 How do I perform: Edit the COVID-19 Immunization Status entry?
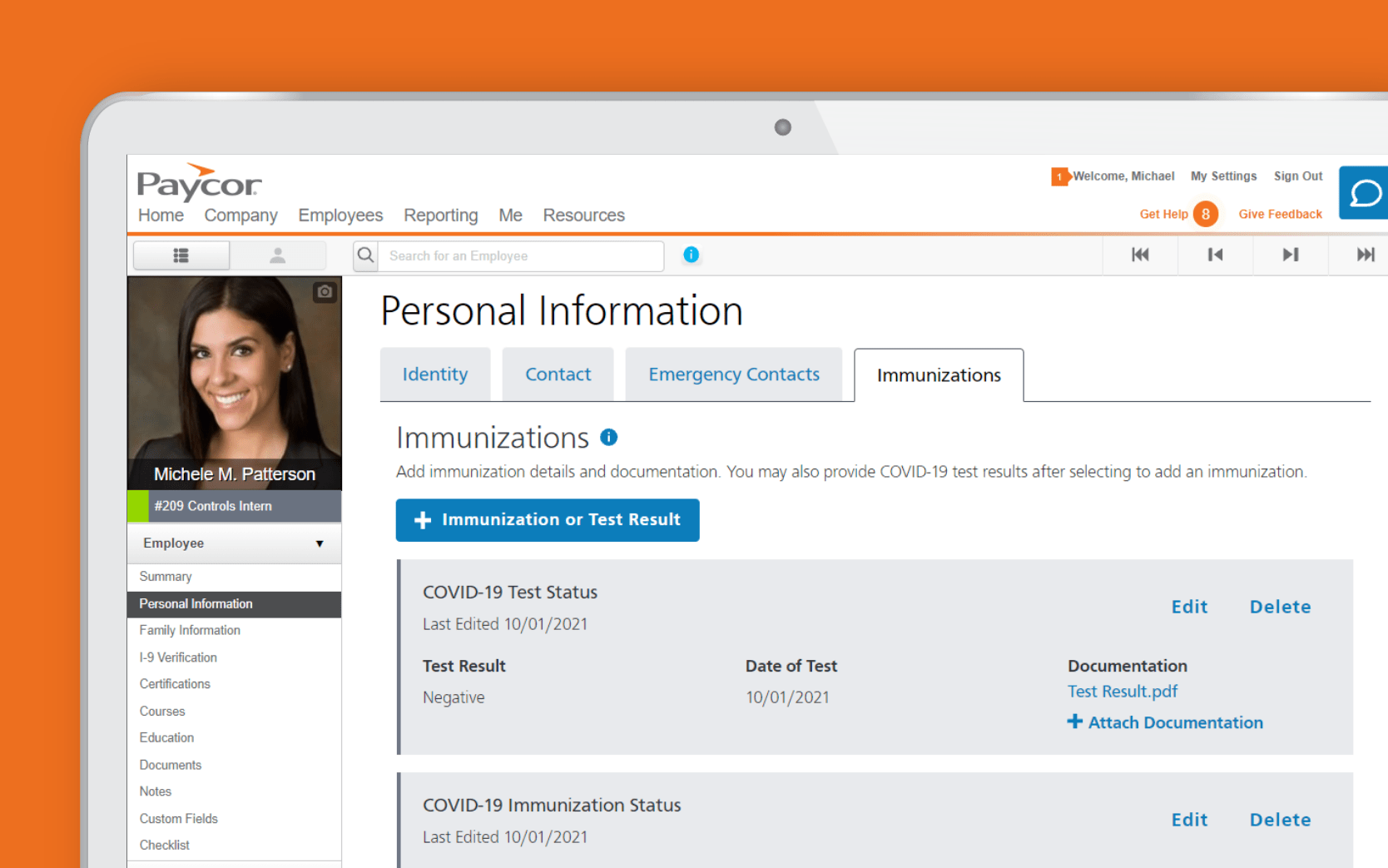click(1189, 820)
